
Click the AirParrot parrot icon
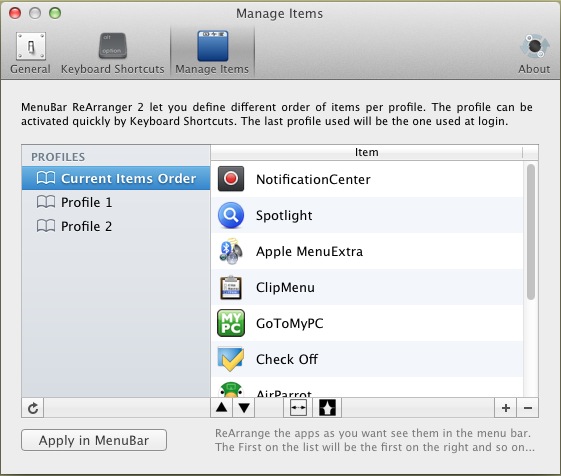231,390
